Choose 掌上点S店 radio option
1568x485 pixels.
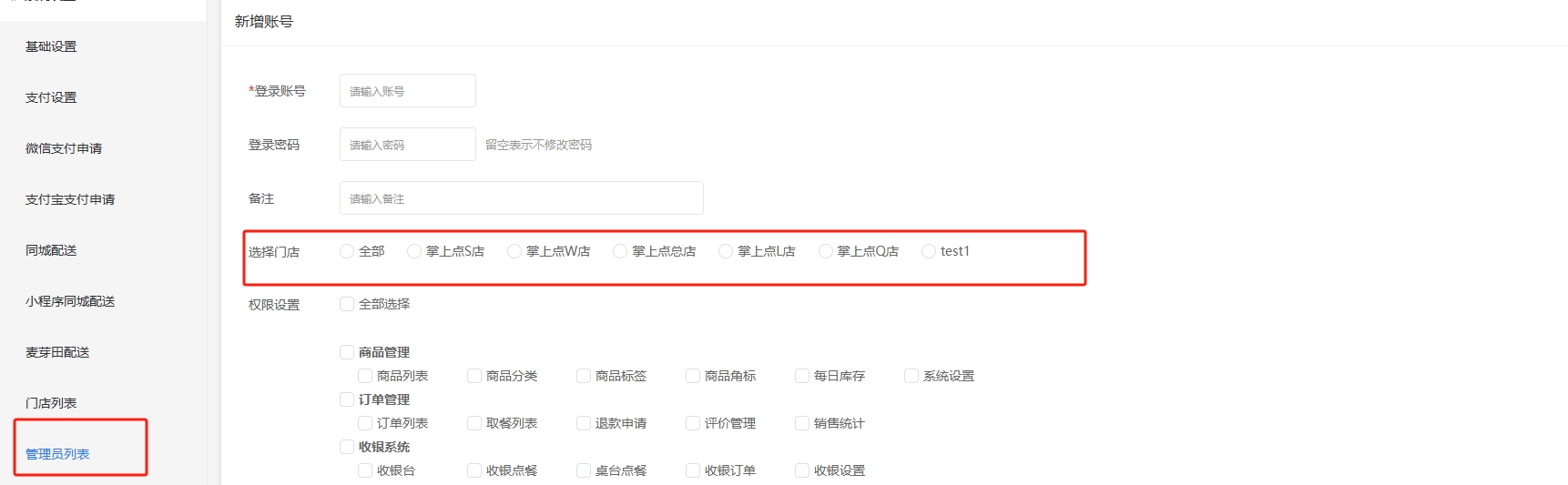[414, 251]
